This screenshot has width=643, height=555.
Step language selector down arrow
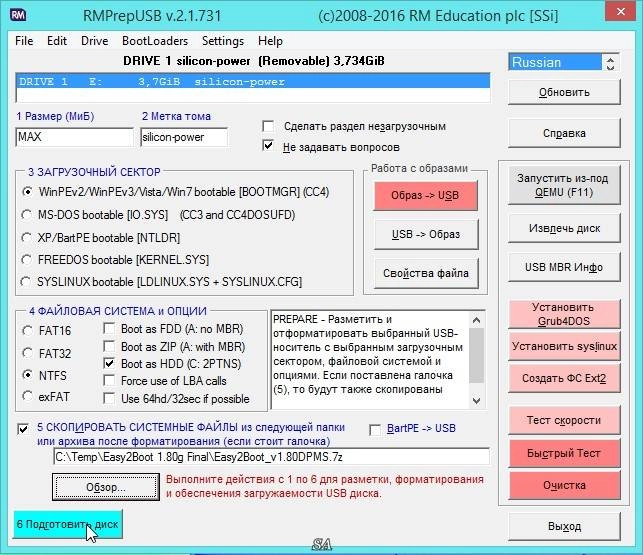pyautogui.click(x=610, y=66)
